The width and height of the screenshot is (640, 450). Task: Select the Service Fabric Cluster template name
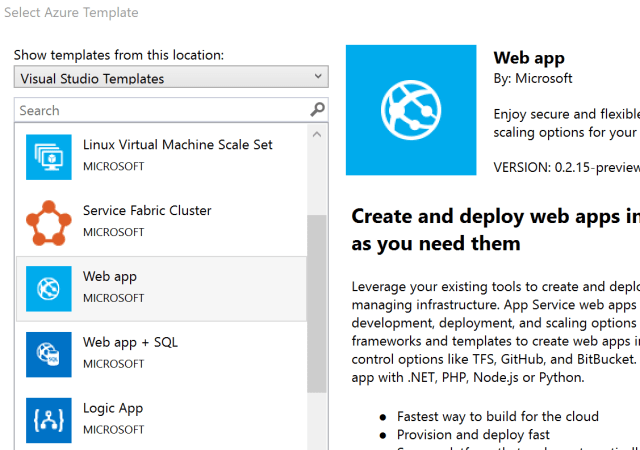tap(147, 211)
